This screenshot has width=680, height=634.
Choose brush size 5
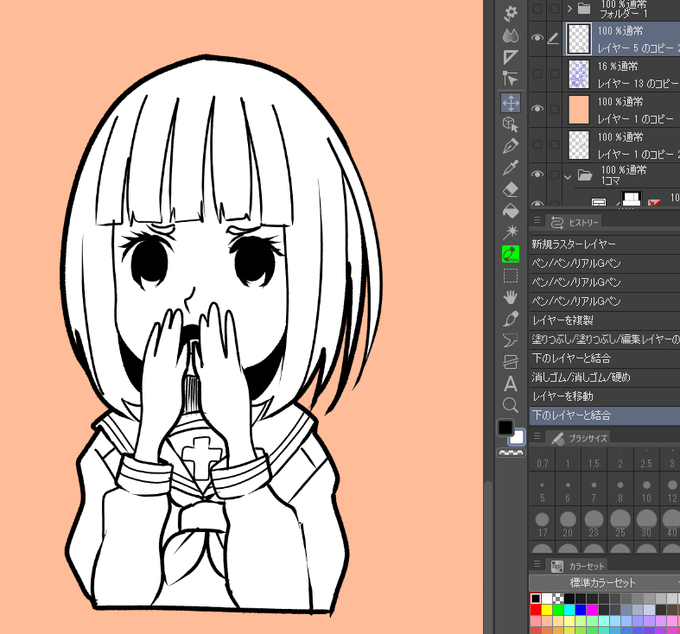pos(542,490)
